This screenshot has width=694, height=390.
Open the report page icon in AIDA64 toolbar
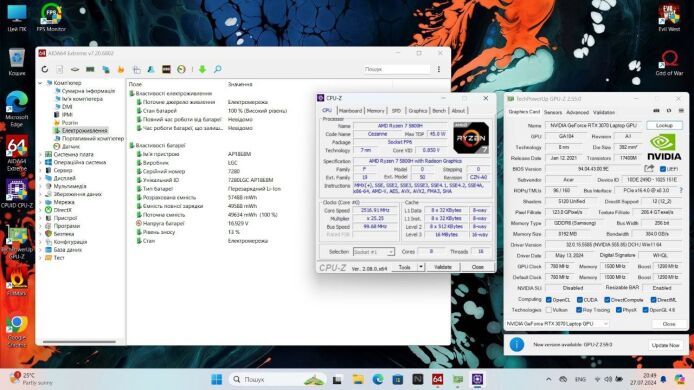pos(60,70)
